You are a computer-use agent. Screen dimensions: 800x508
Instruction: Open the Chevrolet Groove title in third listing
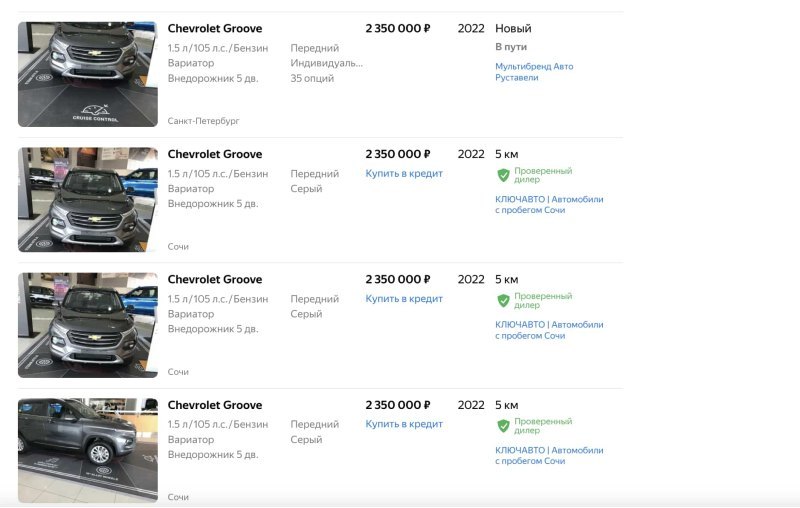pos(215,280)
